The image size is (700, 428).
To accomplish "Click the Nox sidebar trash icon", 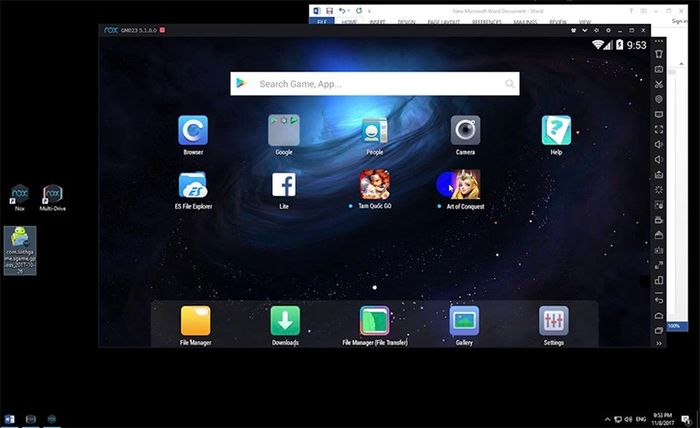I will 658,54.
